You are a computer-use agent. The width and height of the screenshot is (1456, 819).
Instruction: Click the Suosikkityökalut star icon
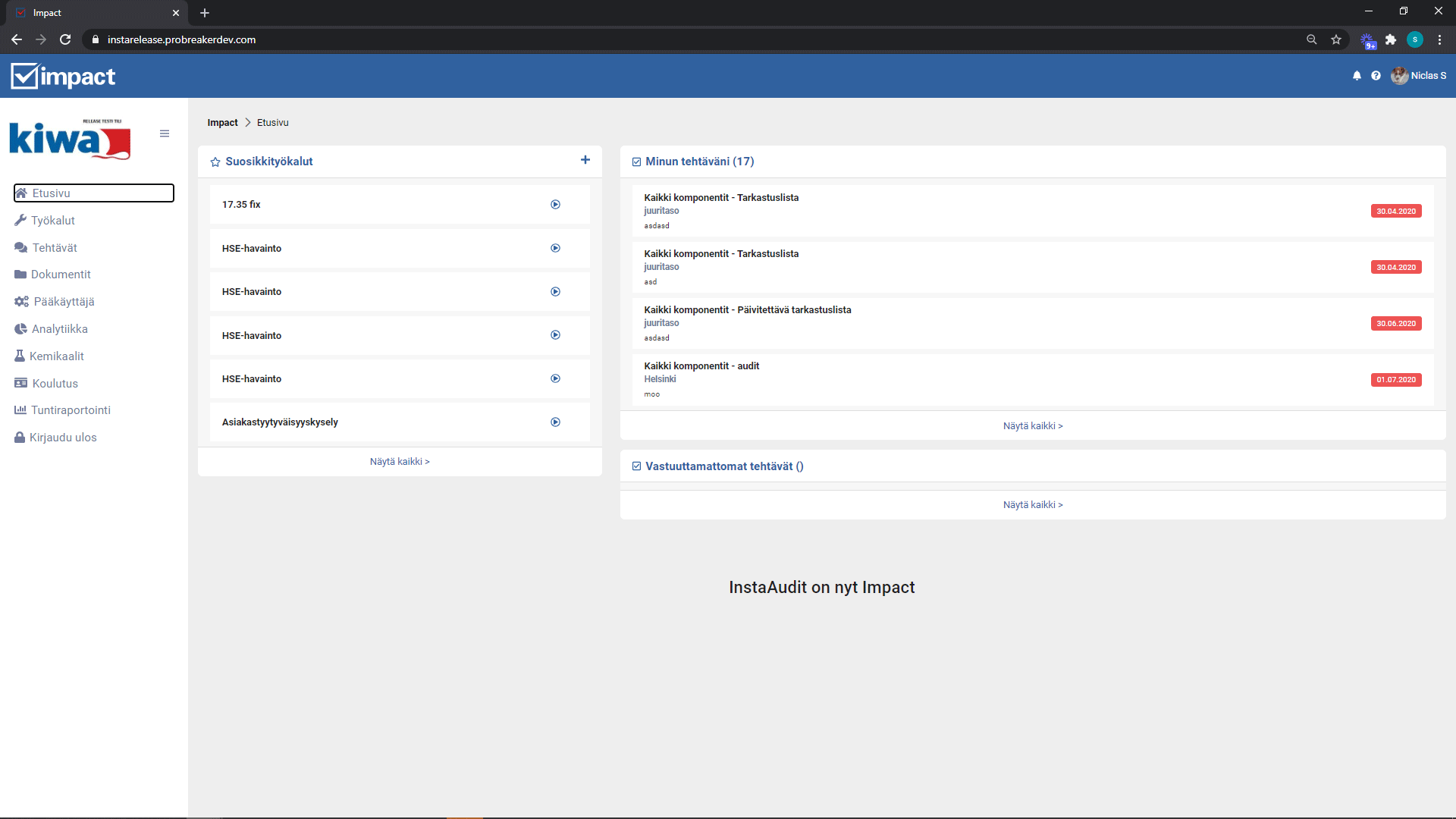(215, 162)
